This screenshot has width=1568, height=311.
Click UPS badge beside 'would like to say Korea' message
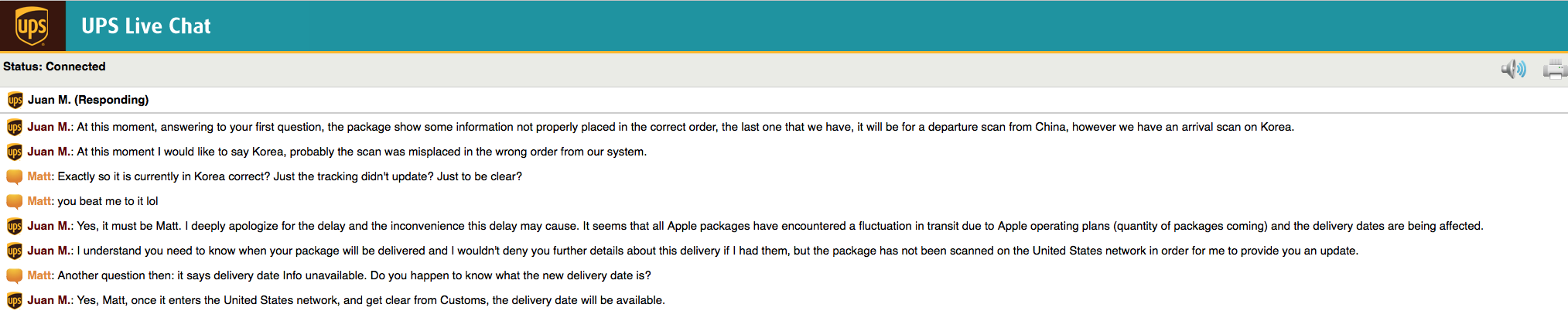pos(15,152)
